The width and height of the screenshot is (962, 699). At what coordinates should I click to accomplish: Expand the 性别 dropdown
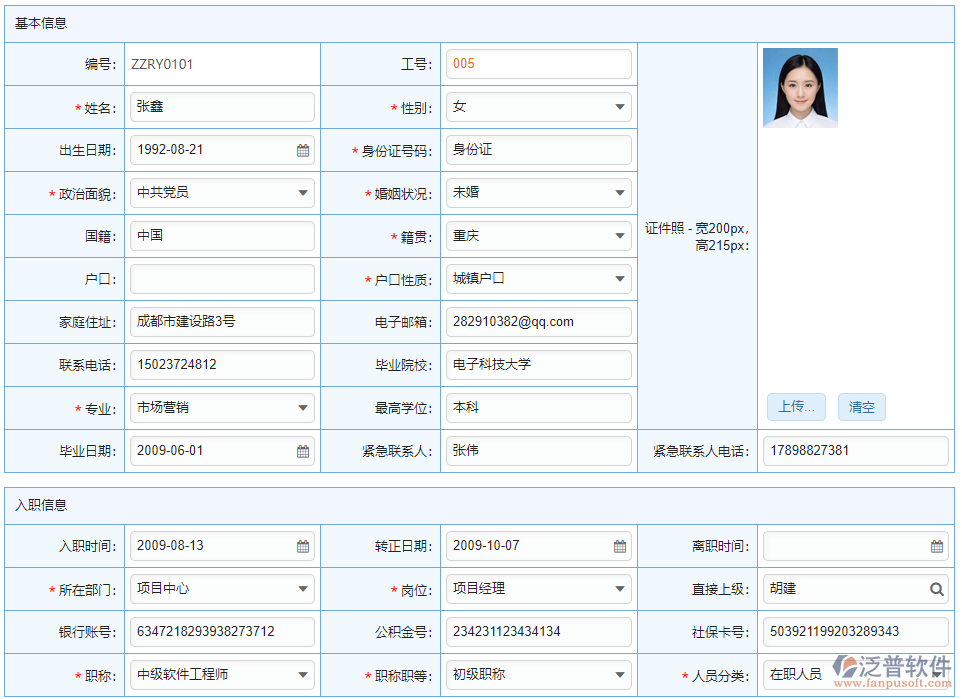tap(620, 107)
